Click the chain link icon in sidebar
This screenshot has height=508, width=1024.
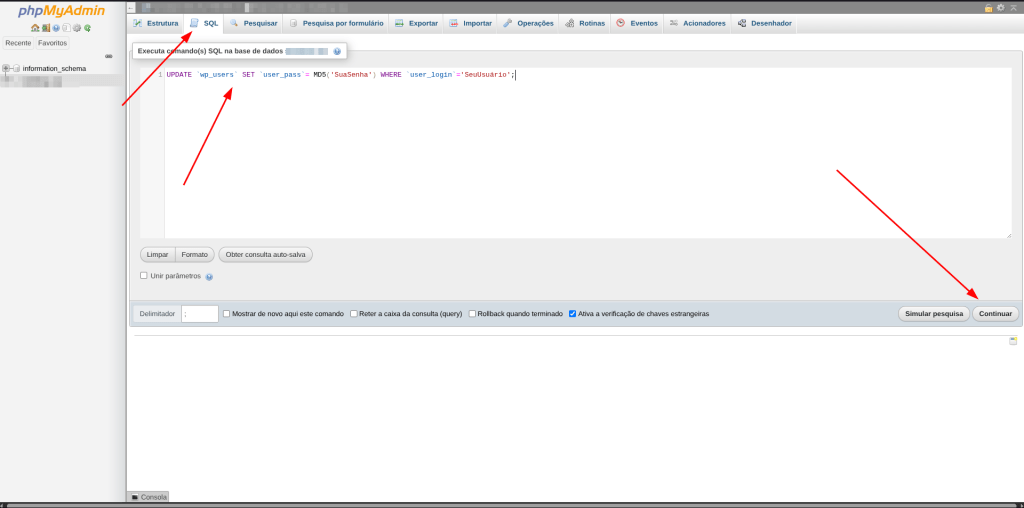[109, 56]
